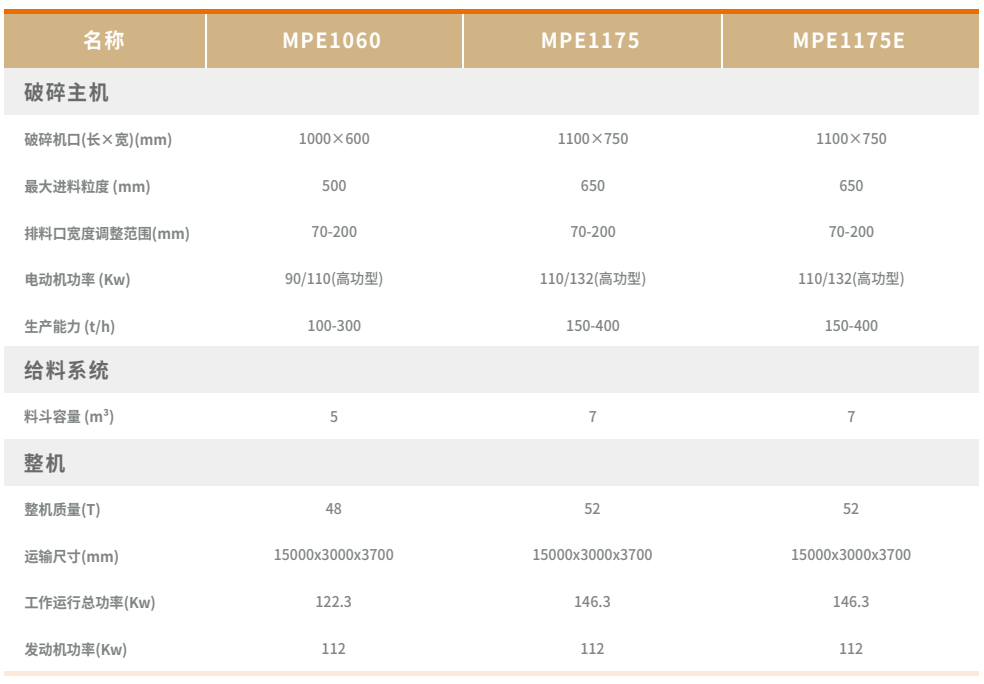Screen dimensions: 984x684
Task: Select the 破碎主机 section heading
Action: click(67, 93)
